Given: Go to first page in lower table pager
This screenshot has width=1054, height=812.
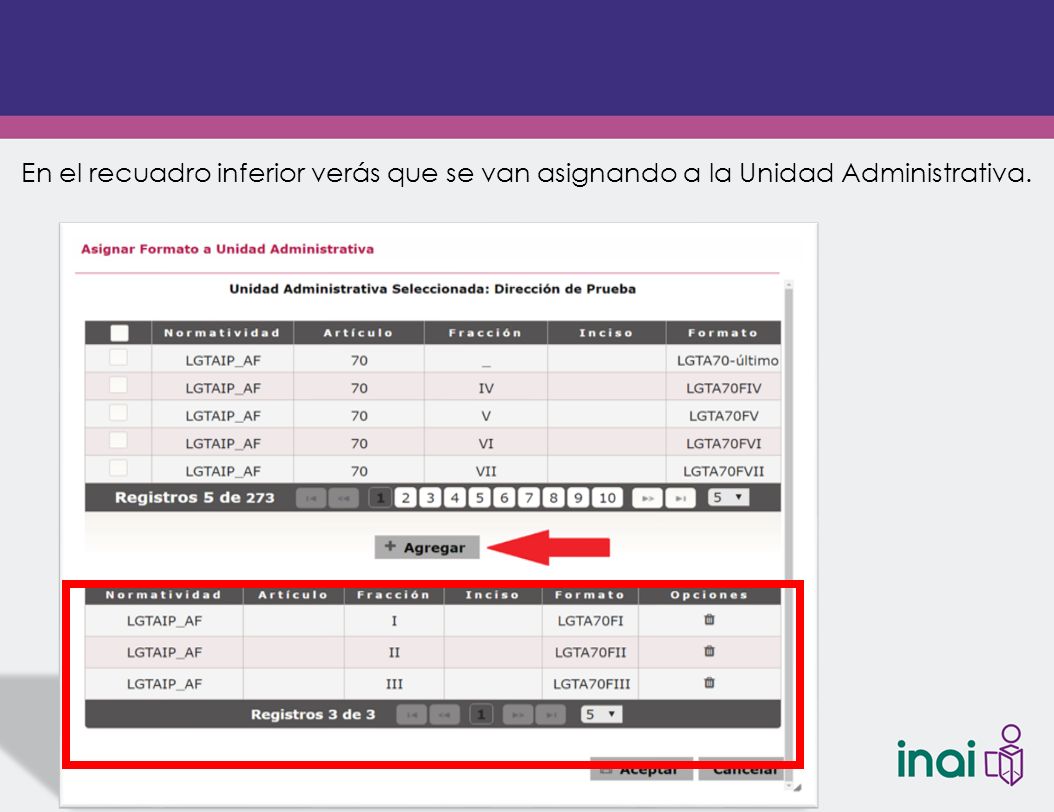Looking at the screenshot, I should [x=411, y=715].
